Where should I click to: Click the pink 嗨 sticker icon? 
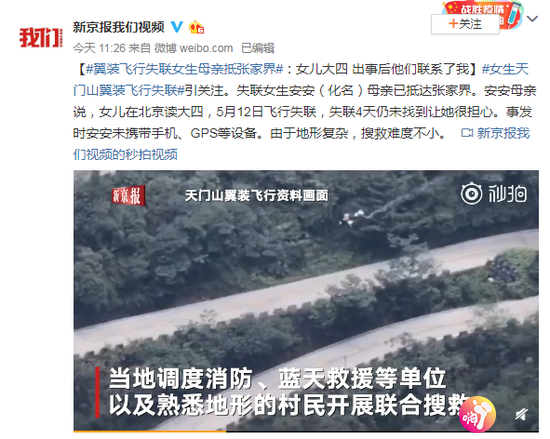coord(477,414)
